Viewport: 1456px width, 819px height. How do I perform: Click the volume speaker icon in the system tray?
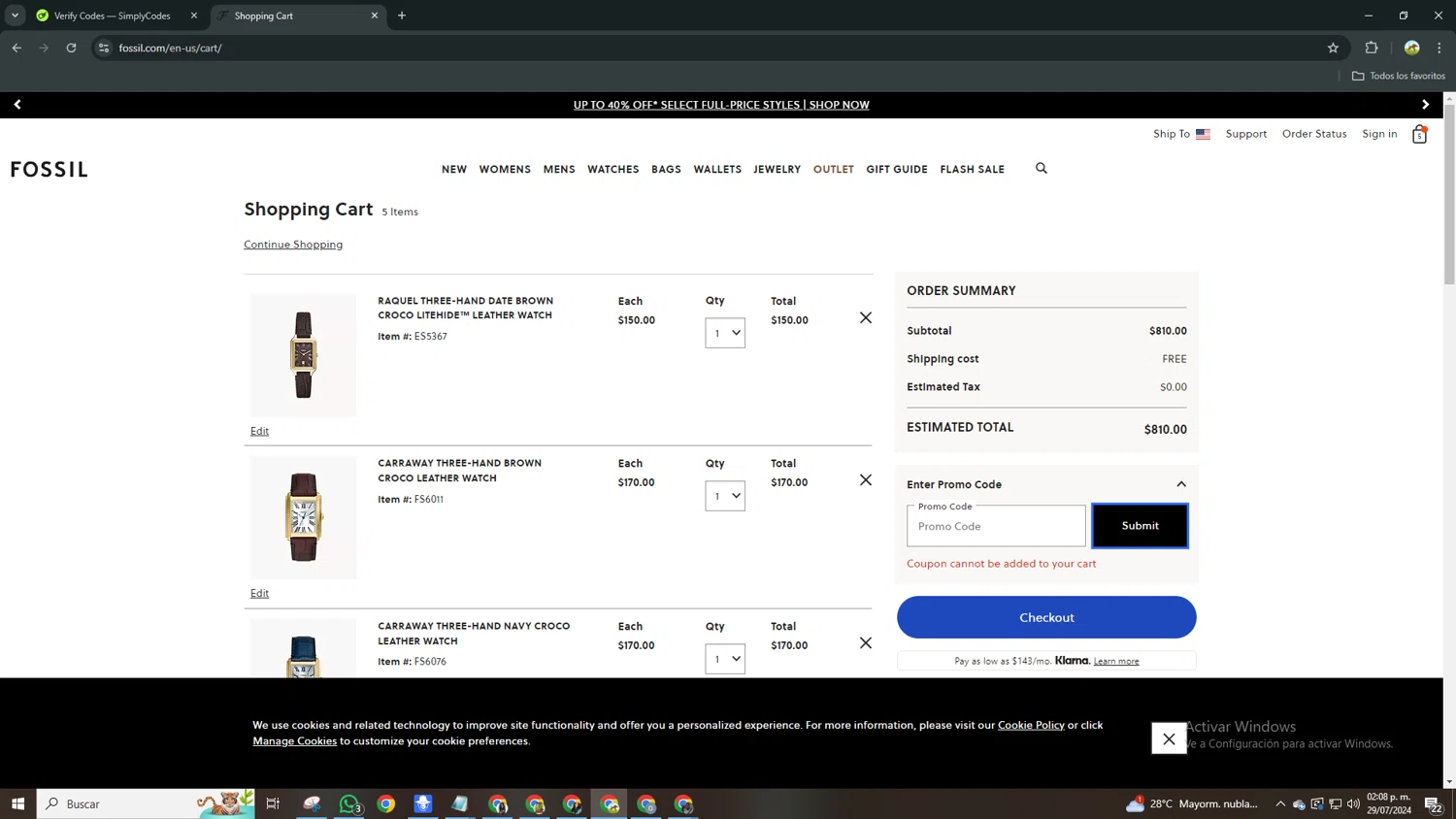[1353, 803]
